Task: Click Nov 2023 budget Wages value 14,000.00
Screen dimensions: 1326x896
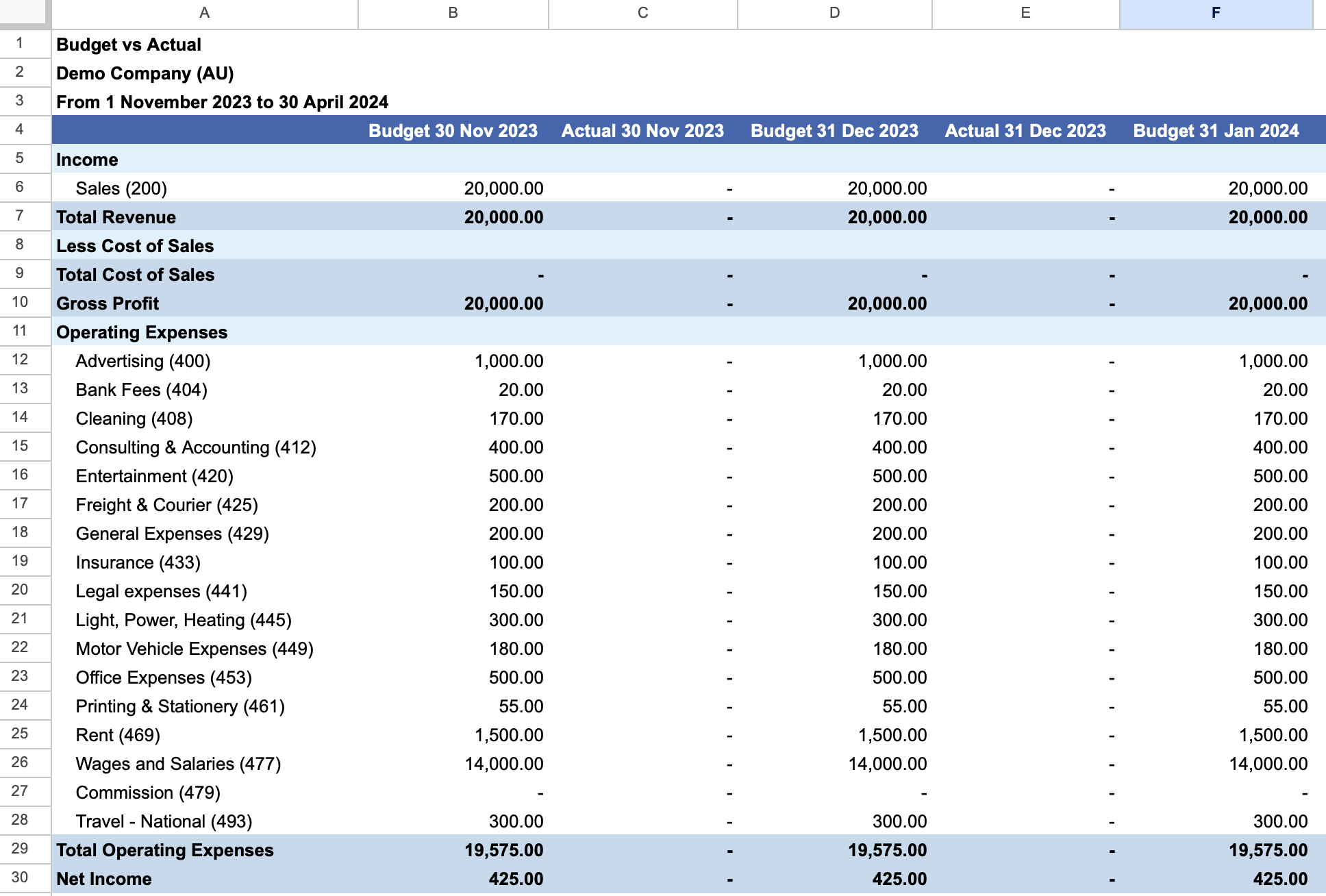Action: tap(453, 764)
